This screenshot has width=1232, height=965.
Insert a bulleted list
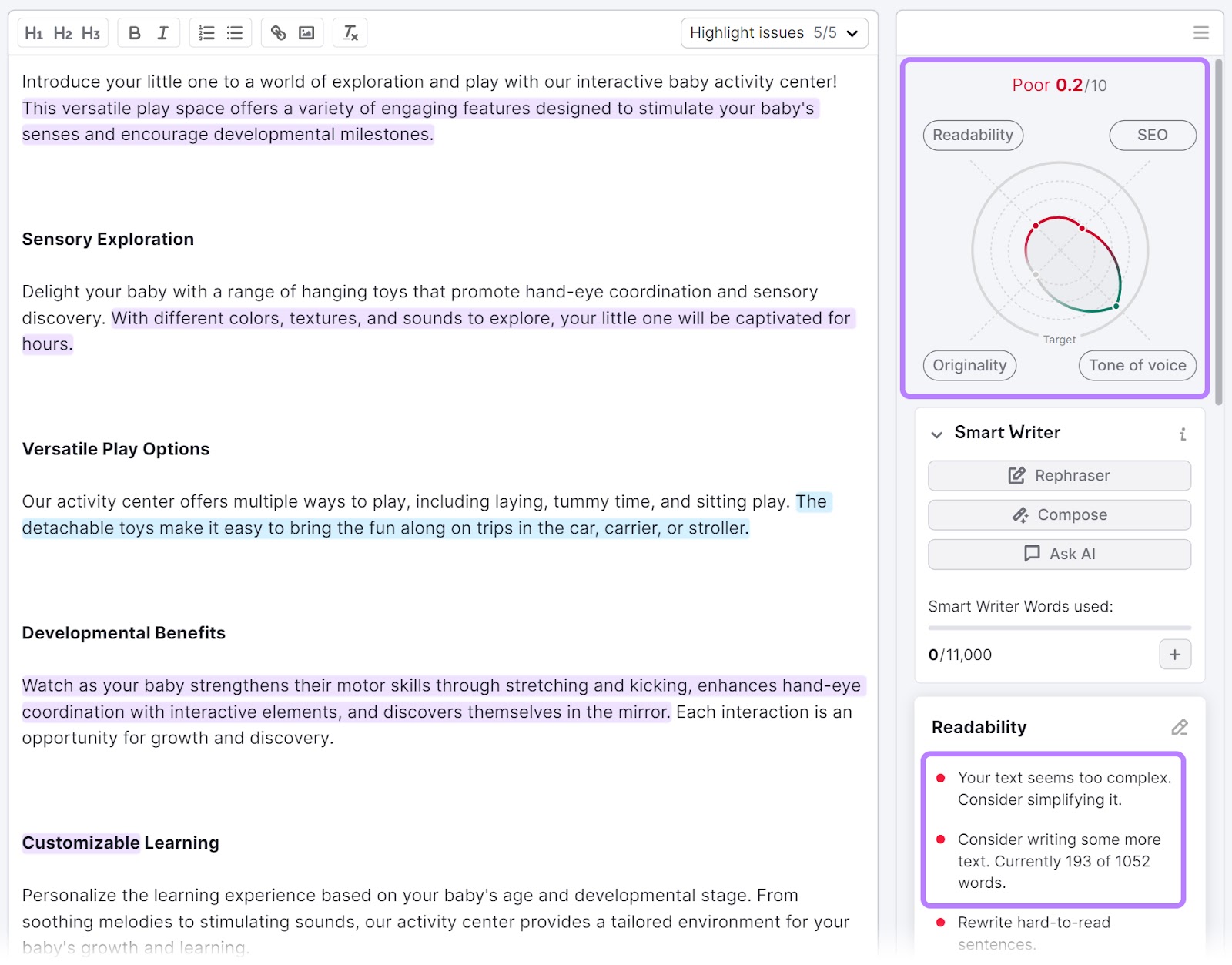[235, 33]
